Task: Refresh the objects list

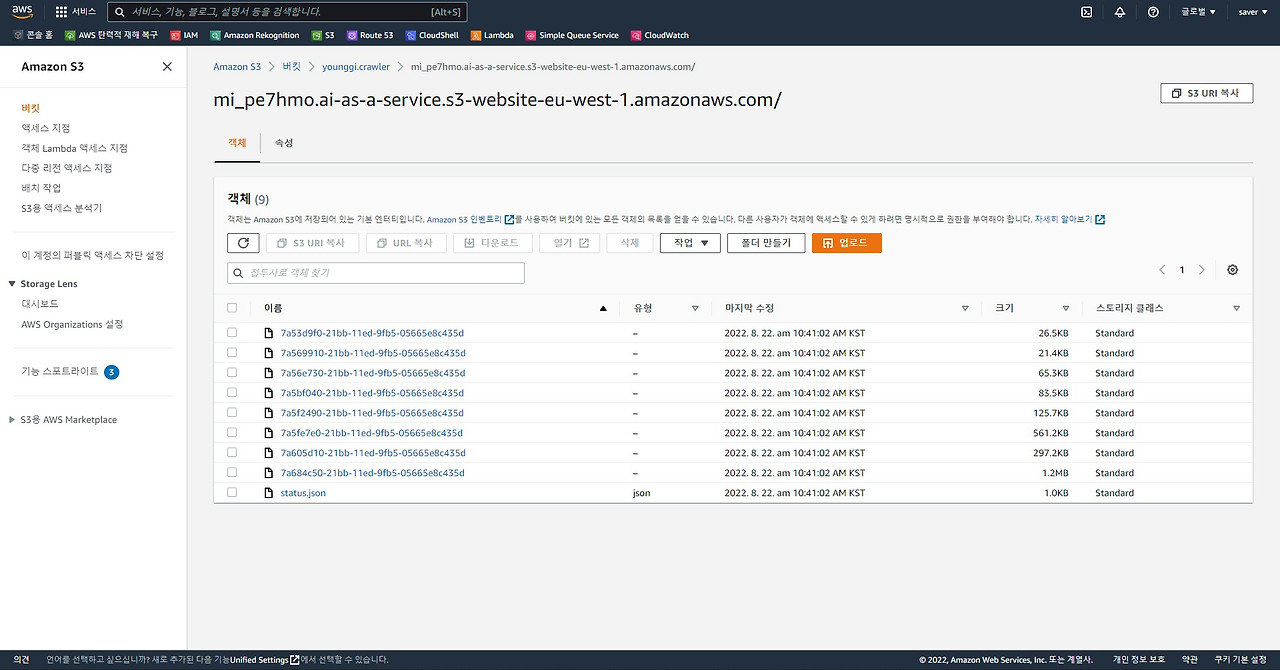Action: [243, 243]
